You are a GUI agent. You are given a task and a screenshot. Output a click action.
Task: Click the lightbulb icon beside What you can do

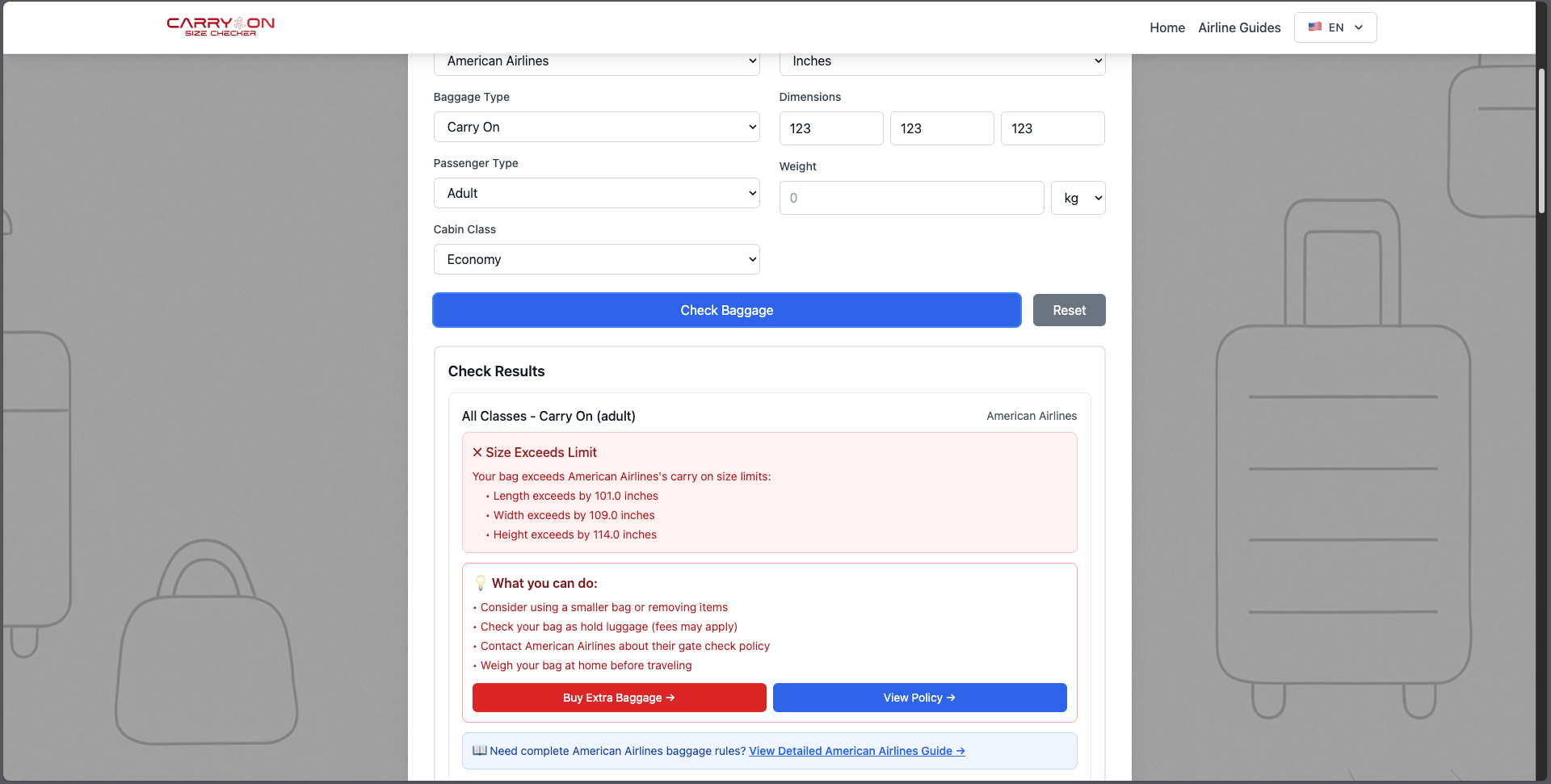point(481,583)
